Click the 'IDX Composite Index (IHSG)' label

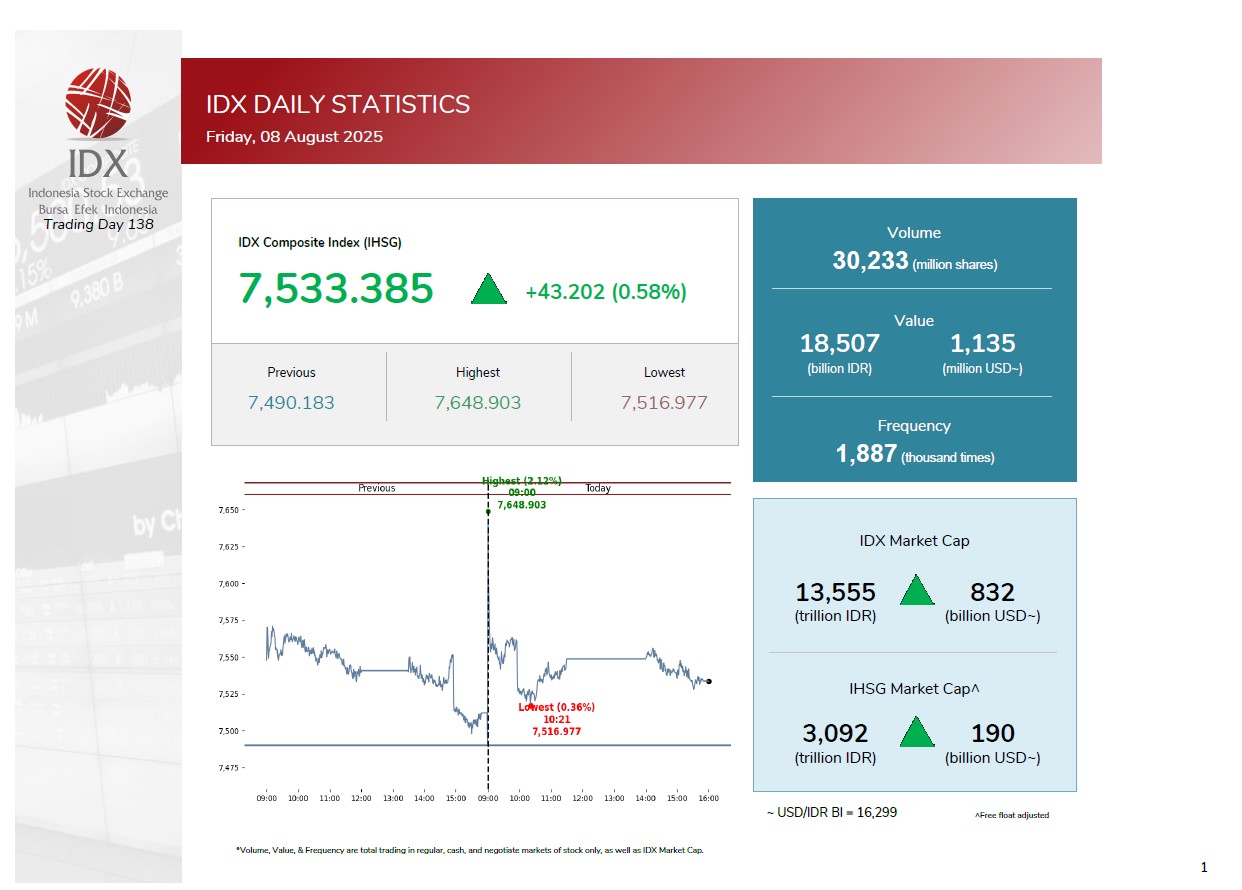pos(320,242)
